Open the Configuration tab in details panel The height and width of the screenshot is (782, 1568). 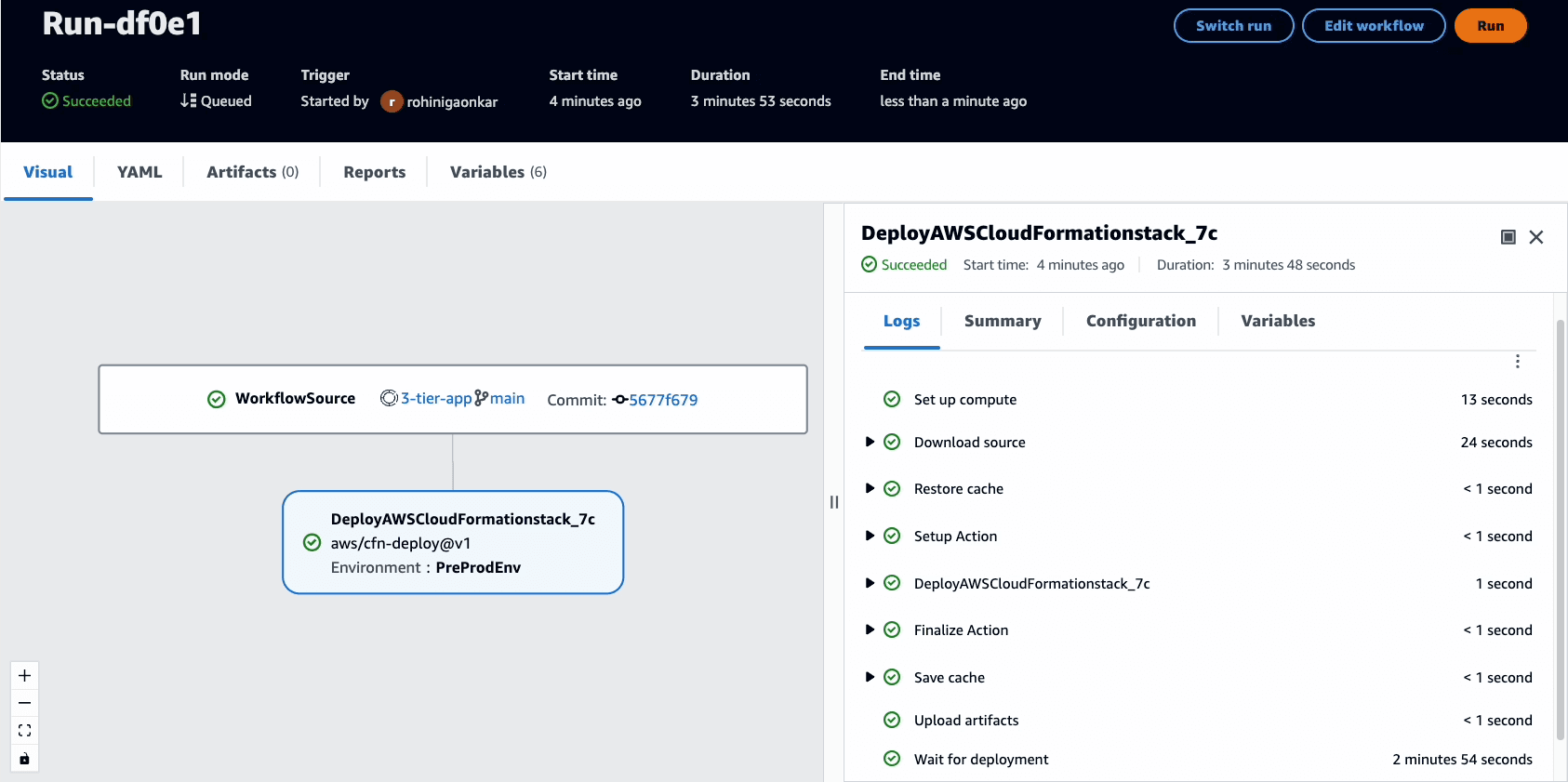tap(1141, 321)
